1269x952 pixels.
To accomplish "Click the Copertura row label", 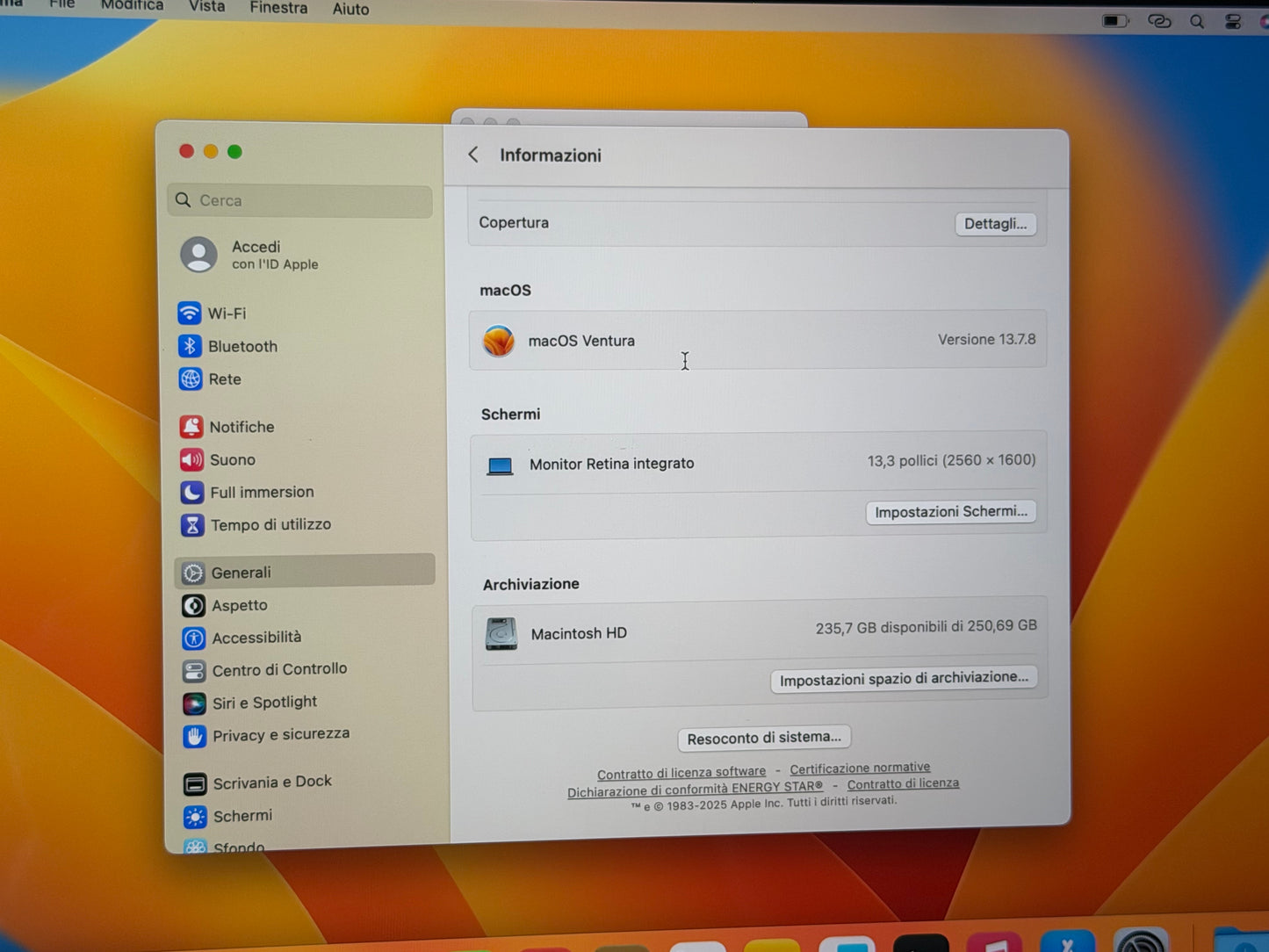I will [514, 222].
